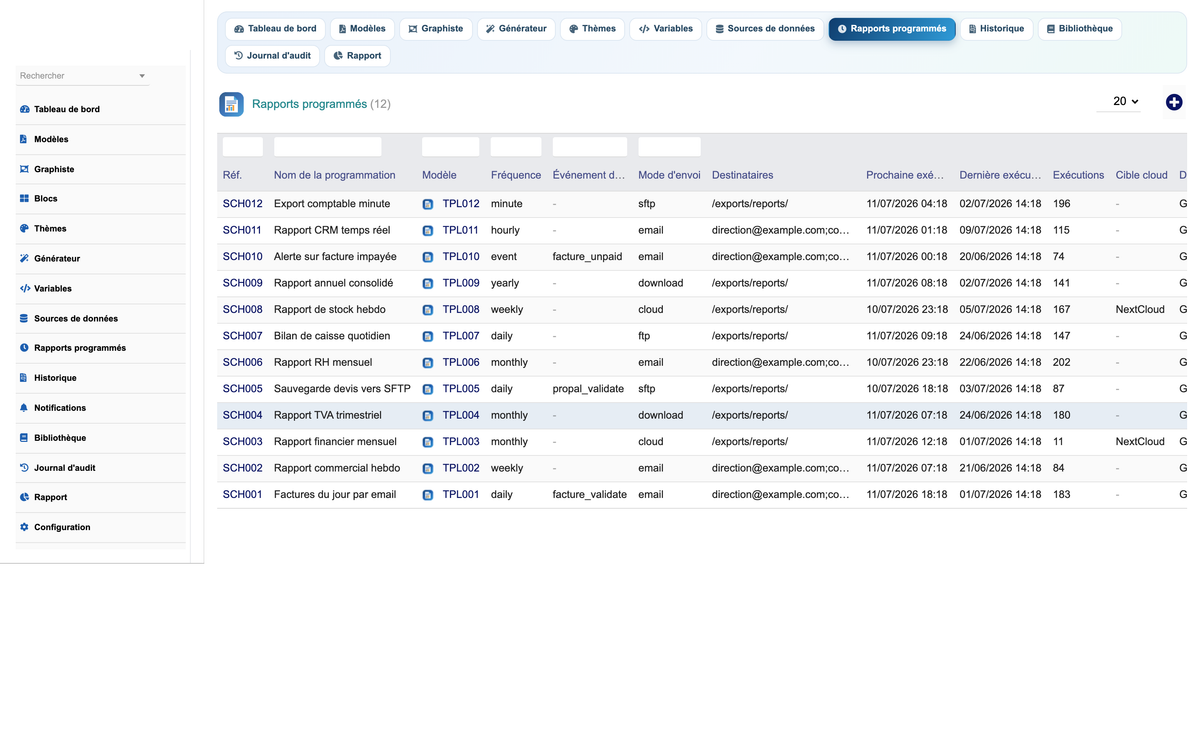Screen dimensions: 1200x743
Task: Click the model icon next to TPL002
Action: coord(428,468)
